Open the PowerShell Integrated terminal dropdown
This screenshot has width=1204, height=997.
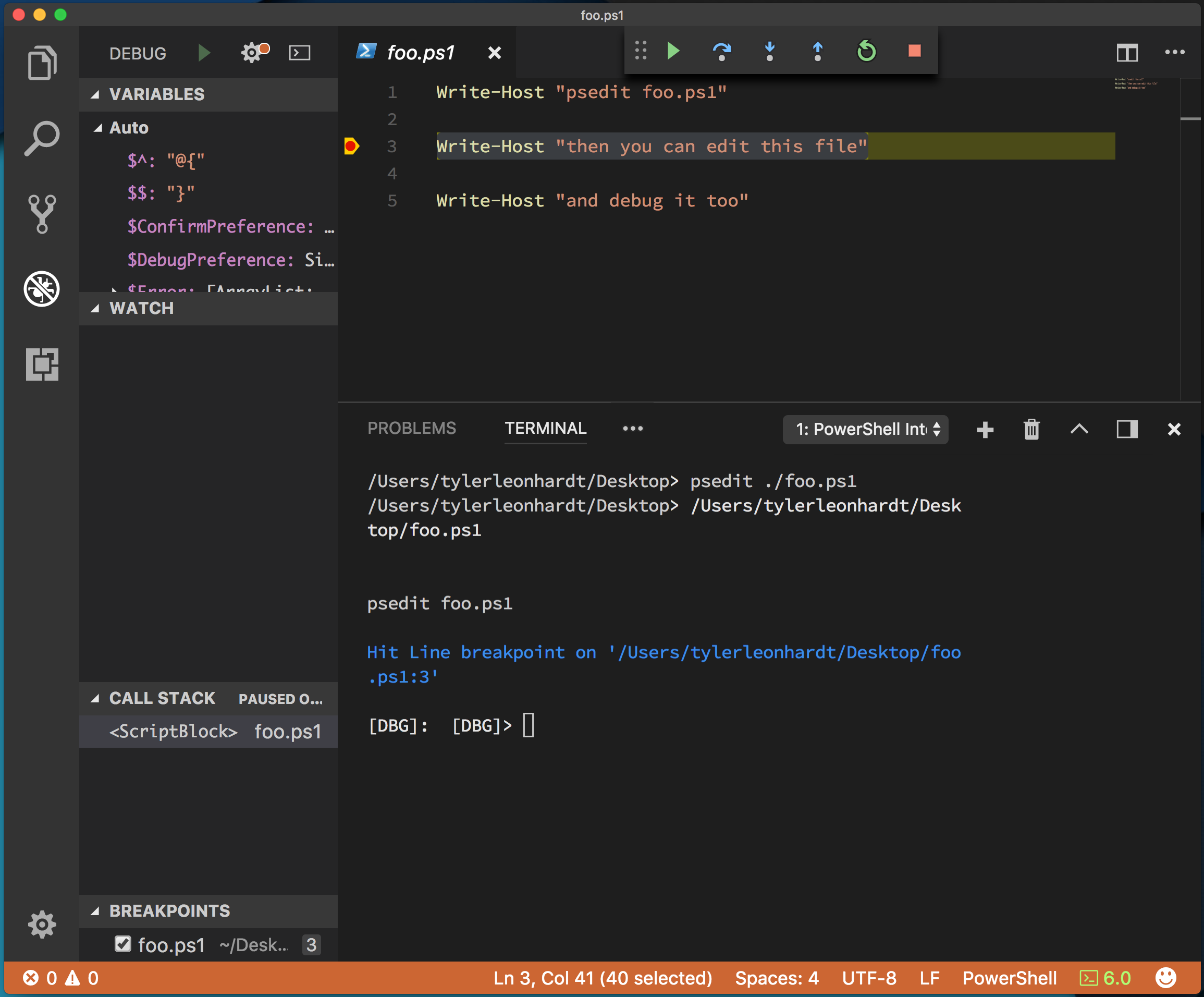tap(865, 429)
